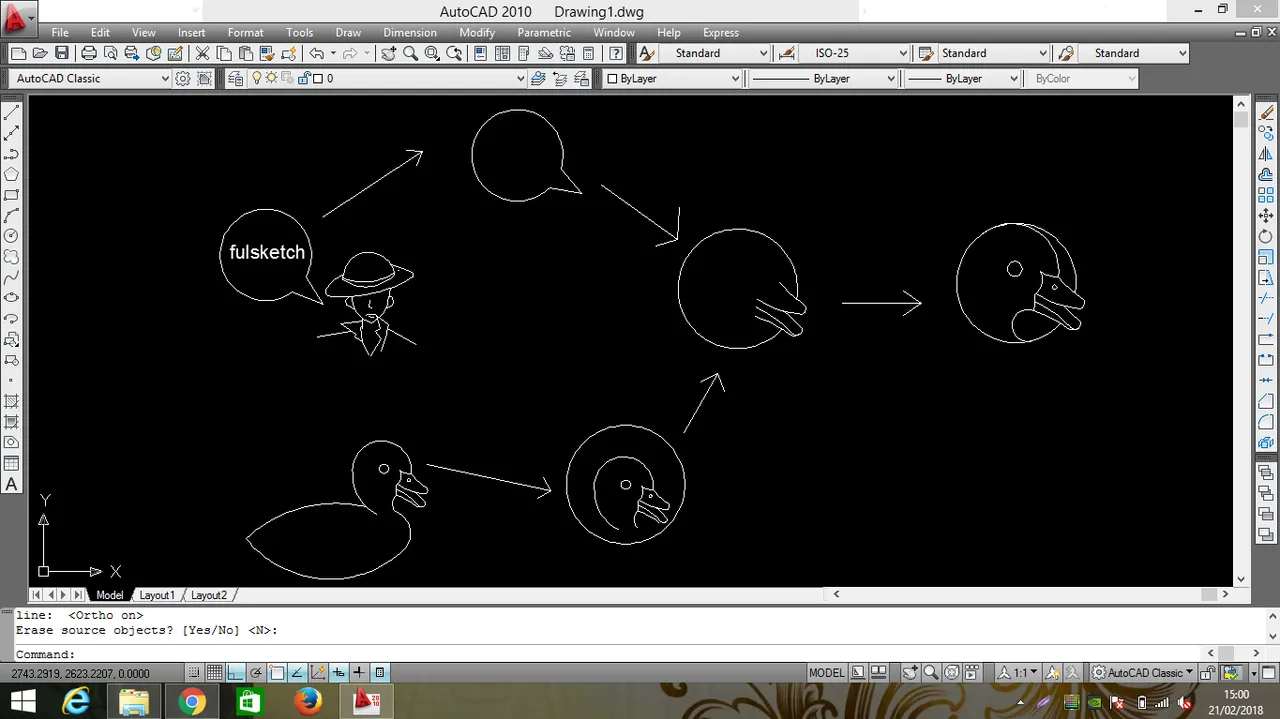The width and height of the screenshot is (1280, 719).
Task: Select the Circle draw tool
Action: (x=12, y=236)
